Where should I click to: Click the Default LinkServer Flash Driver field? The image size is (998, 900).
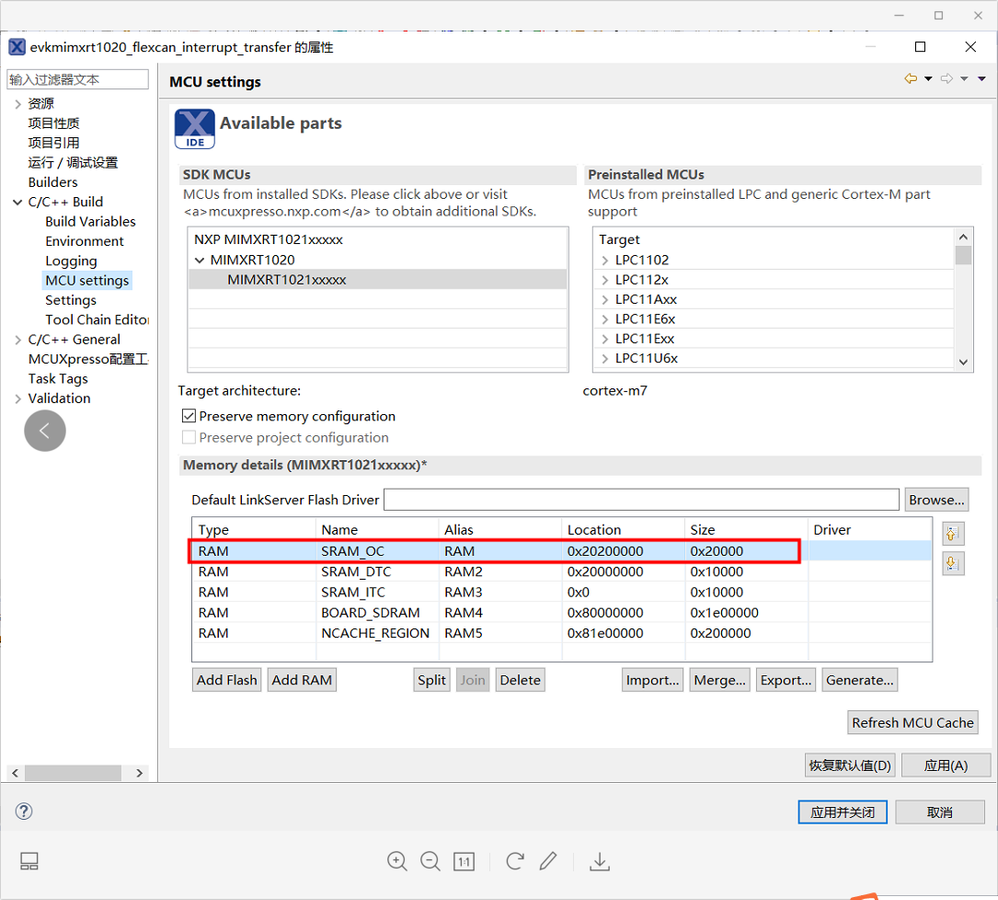[x=642, y=500]
